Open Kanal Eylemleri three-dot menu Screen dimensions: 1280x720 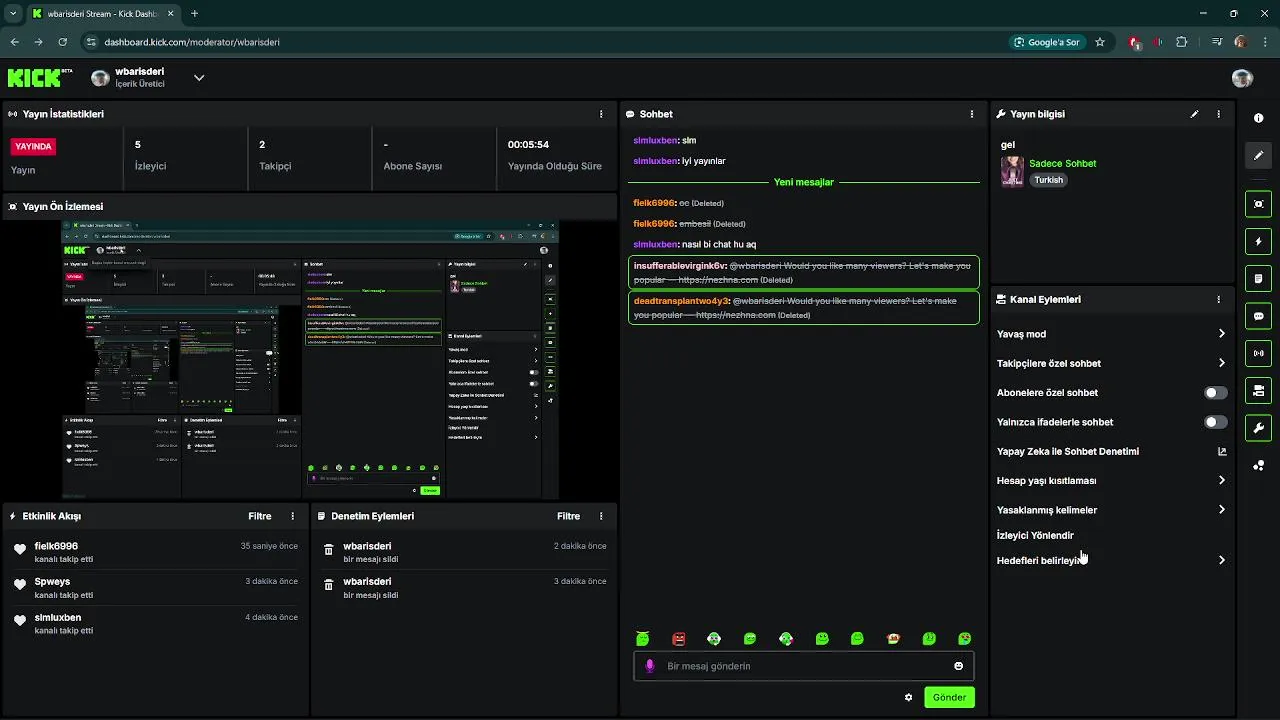pyautogui.click(x=1218, y=299)
